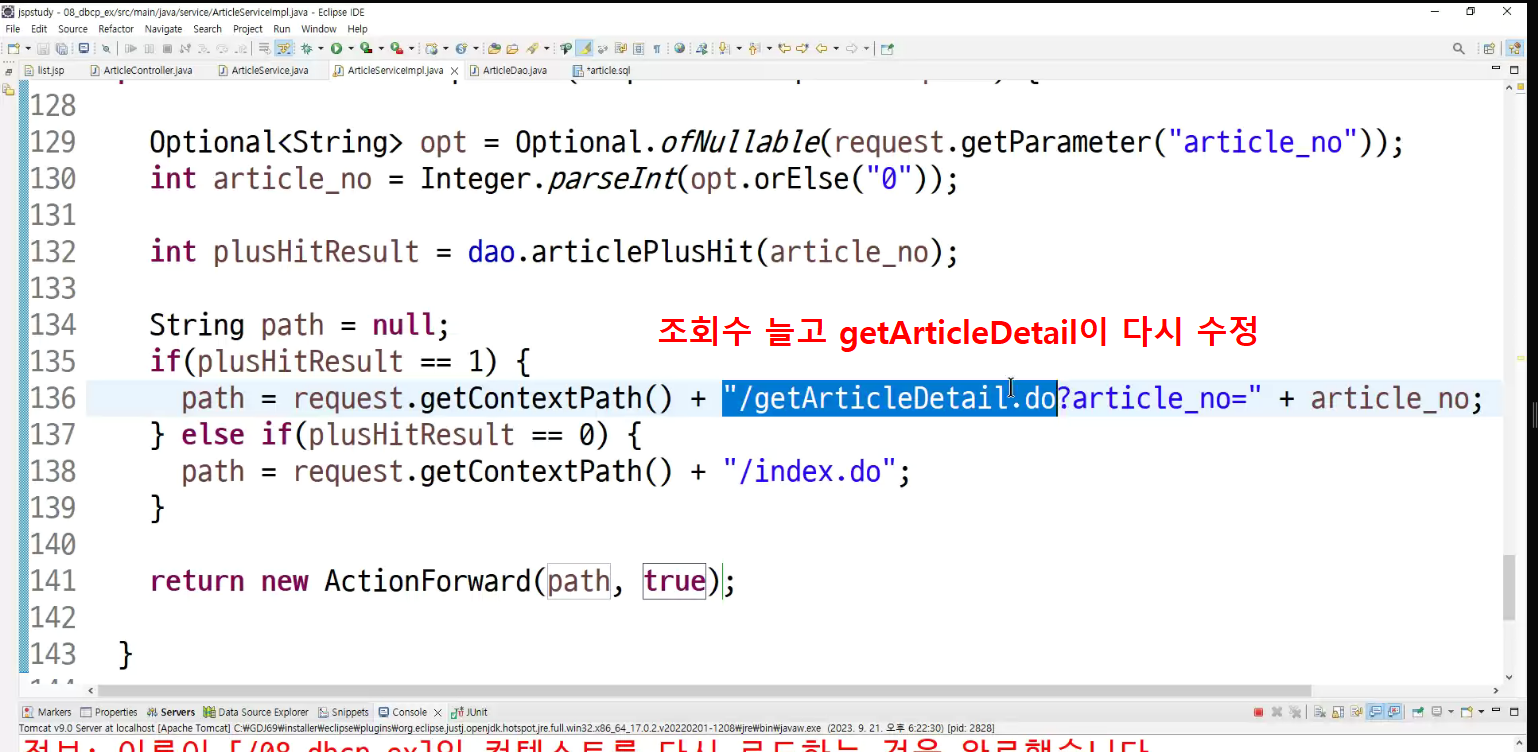Toggle Show Console on standard output change
The height and width of the screenshot is (752, 1538).
[1375, 712]
